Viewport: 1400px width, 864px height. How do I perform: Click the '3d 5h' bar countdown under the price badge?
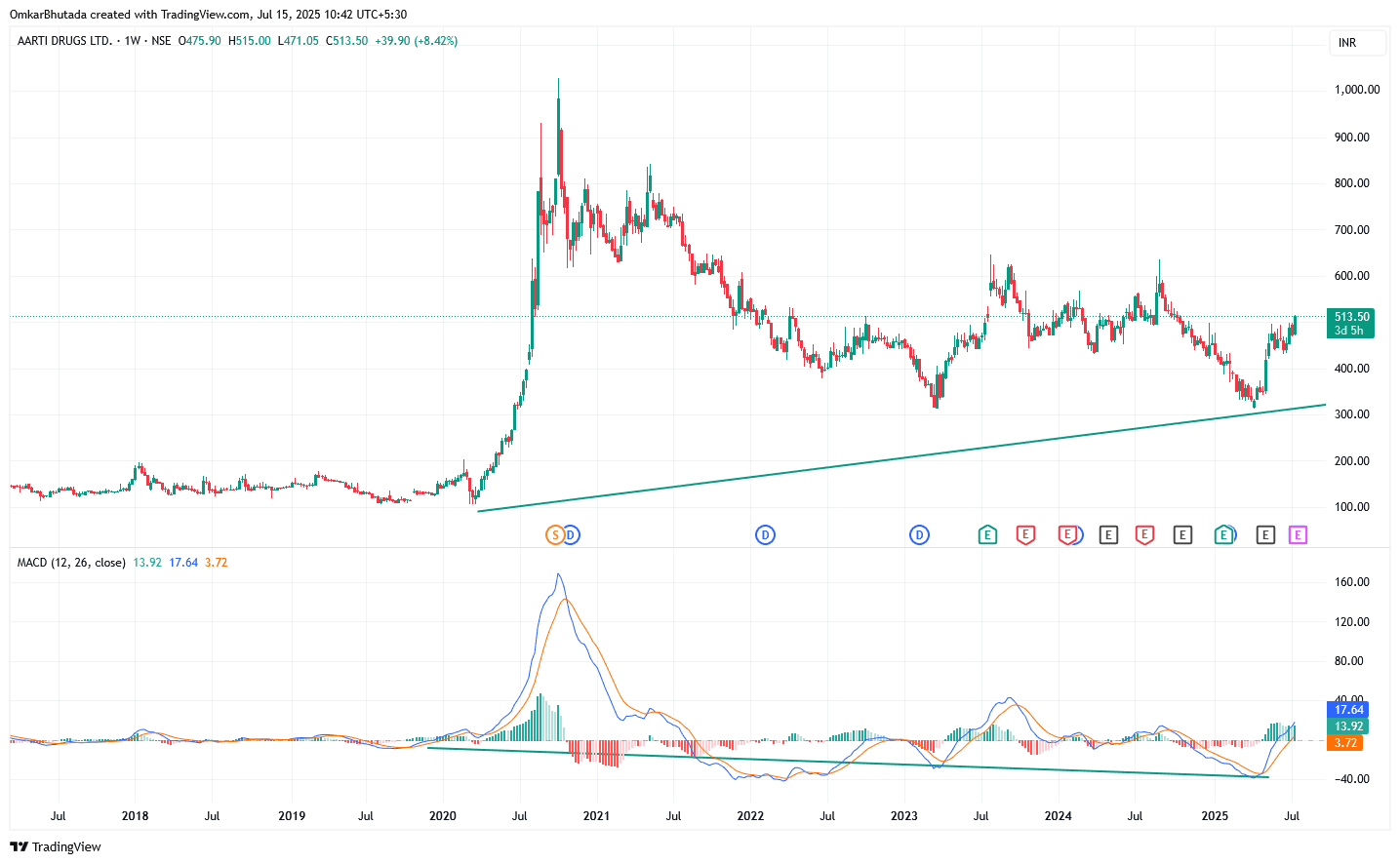(x=1349, y=331)
